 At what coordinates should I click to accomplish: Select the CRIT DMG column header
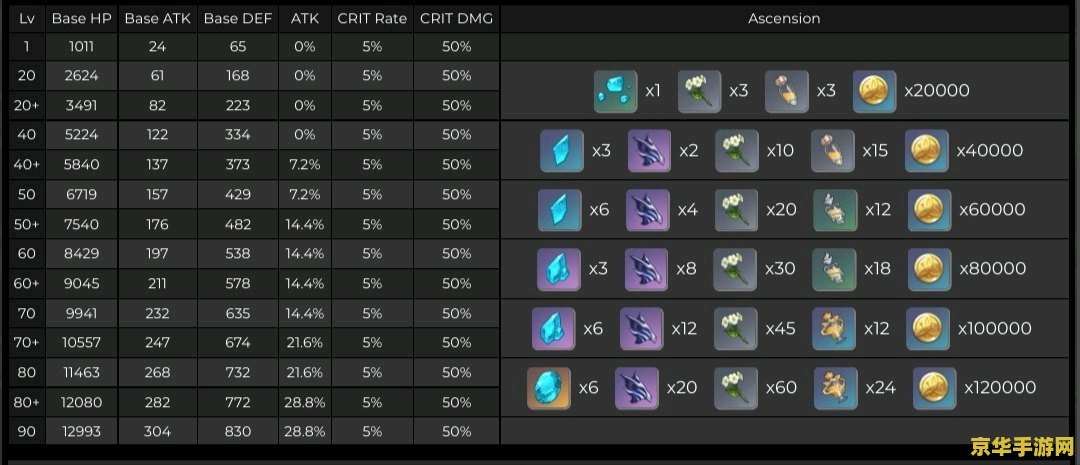pyautogui.click(x=457, y=19)
